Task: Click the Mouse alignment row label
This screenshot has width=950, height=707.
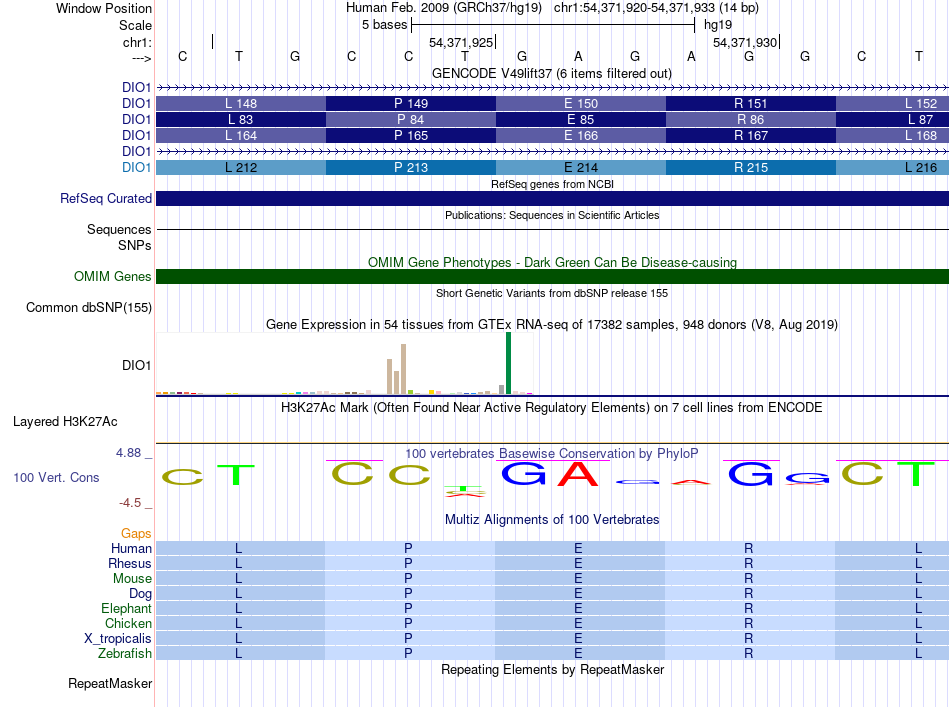Action: click(132, 579)
